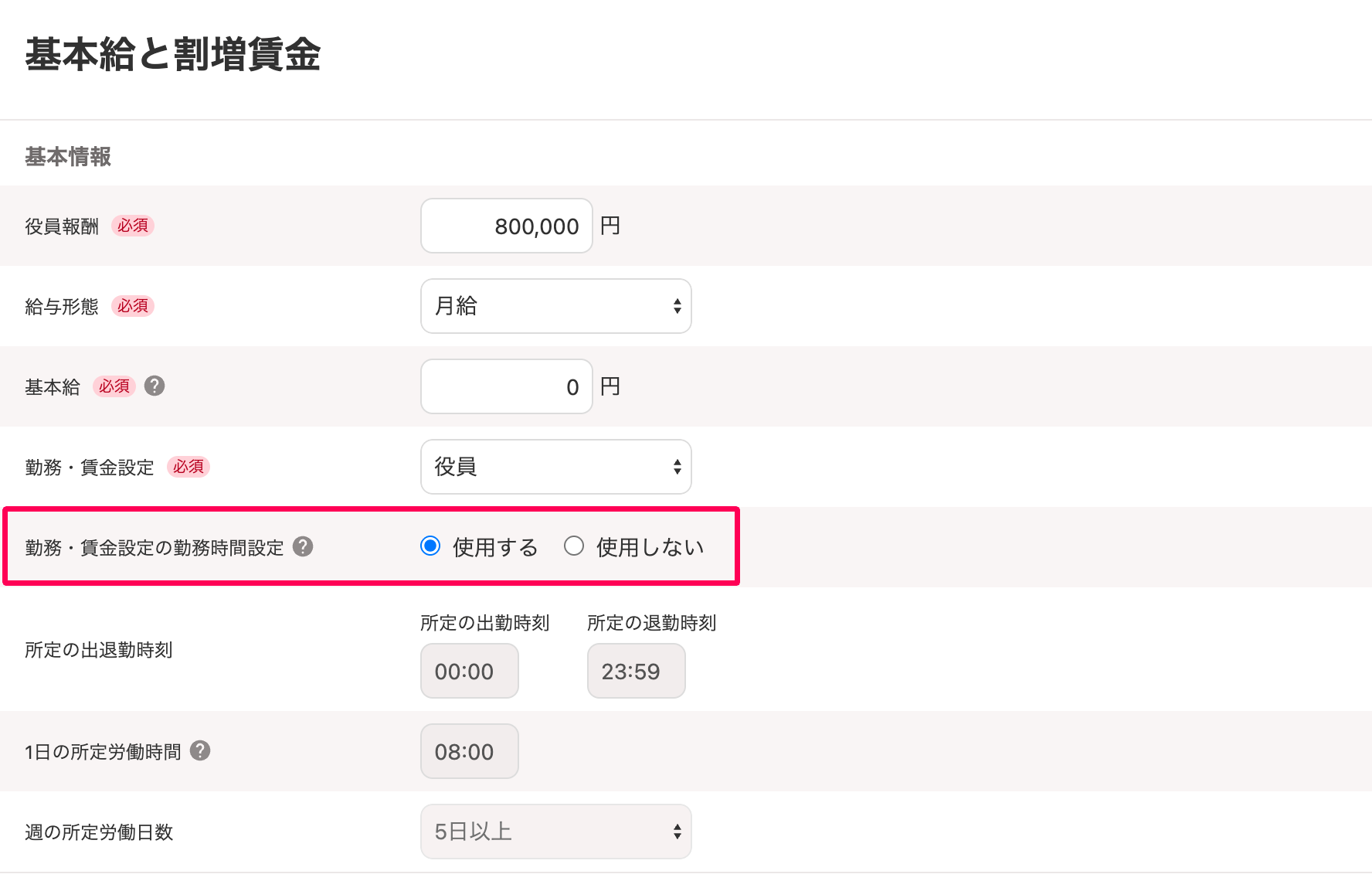Select the 使用する radio button

click(x=430, y=546)
